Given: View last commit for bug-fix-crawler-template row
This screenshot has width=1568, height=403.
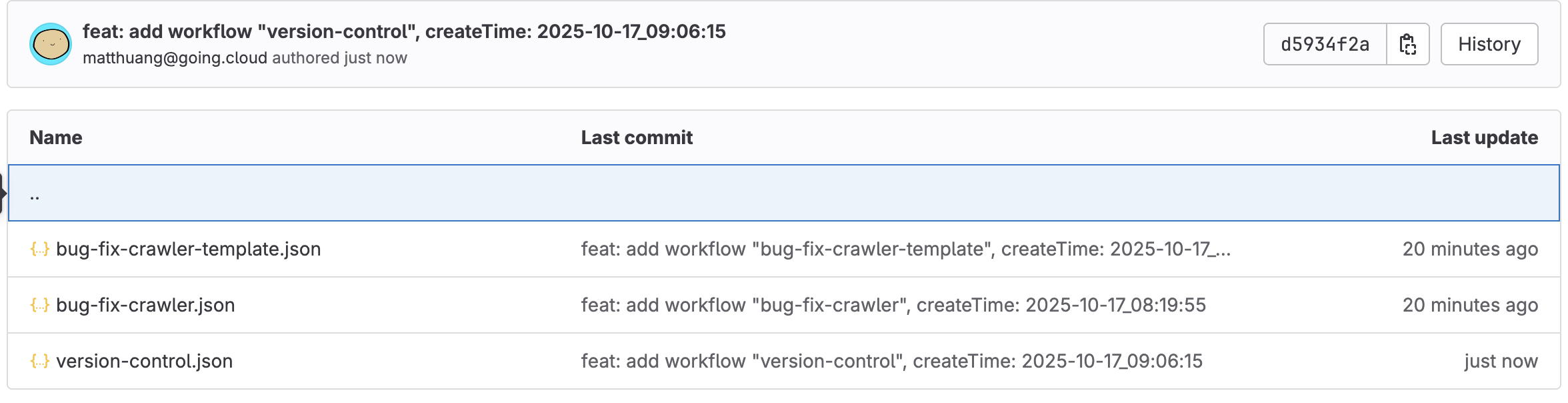Looking at the screenshot, I should click(905, 249).
